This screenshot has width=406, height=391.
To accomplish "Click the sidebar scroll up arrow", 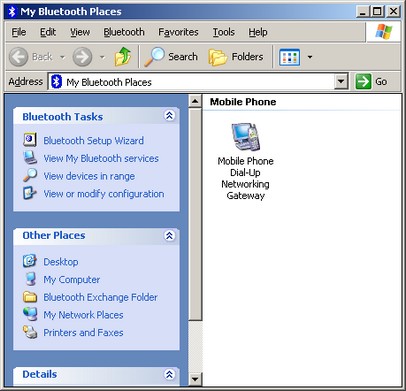I will [195, 101].
